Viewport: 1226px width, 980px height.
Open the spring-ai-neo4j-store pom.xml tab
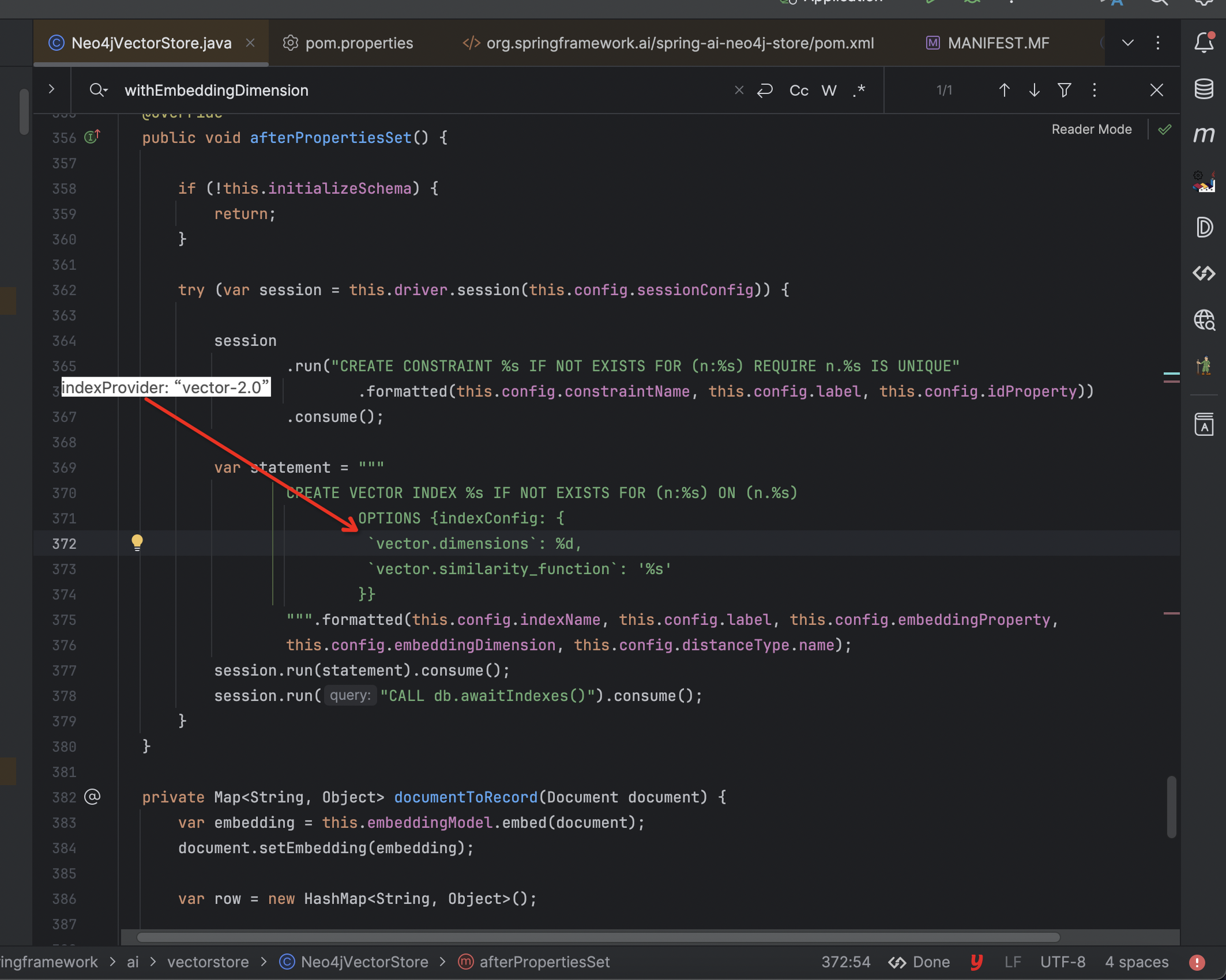(x=668, y=43)
